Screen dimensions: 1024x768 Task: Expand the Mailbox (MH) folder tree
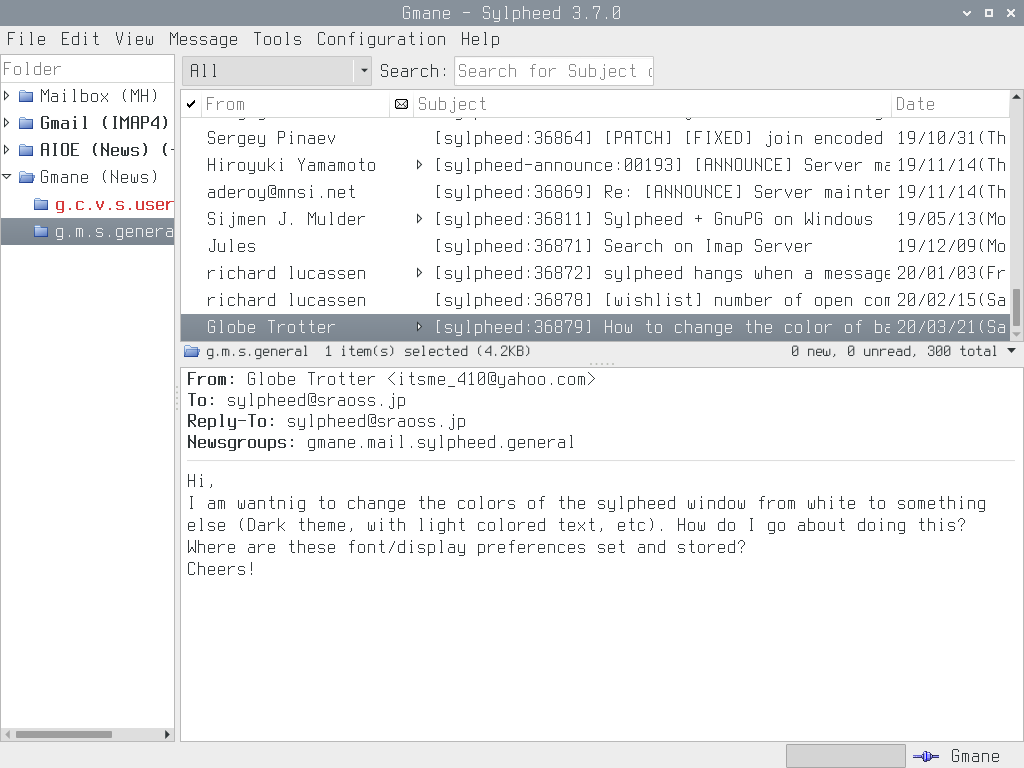[x=7, y=96]
